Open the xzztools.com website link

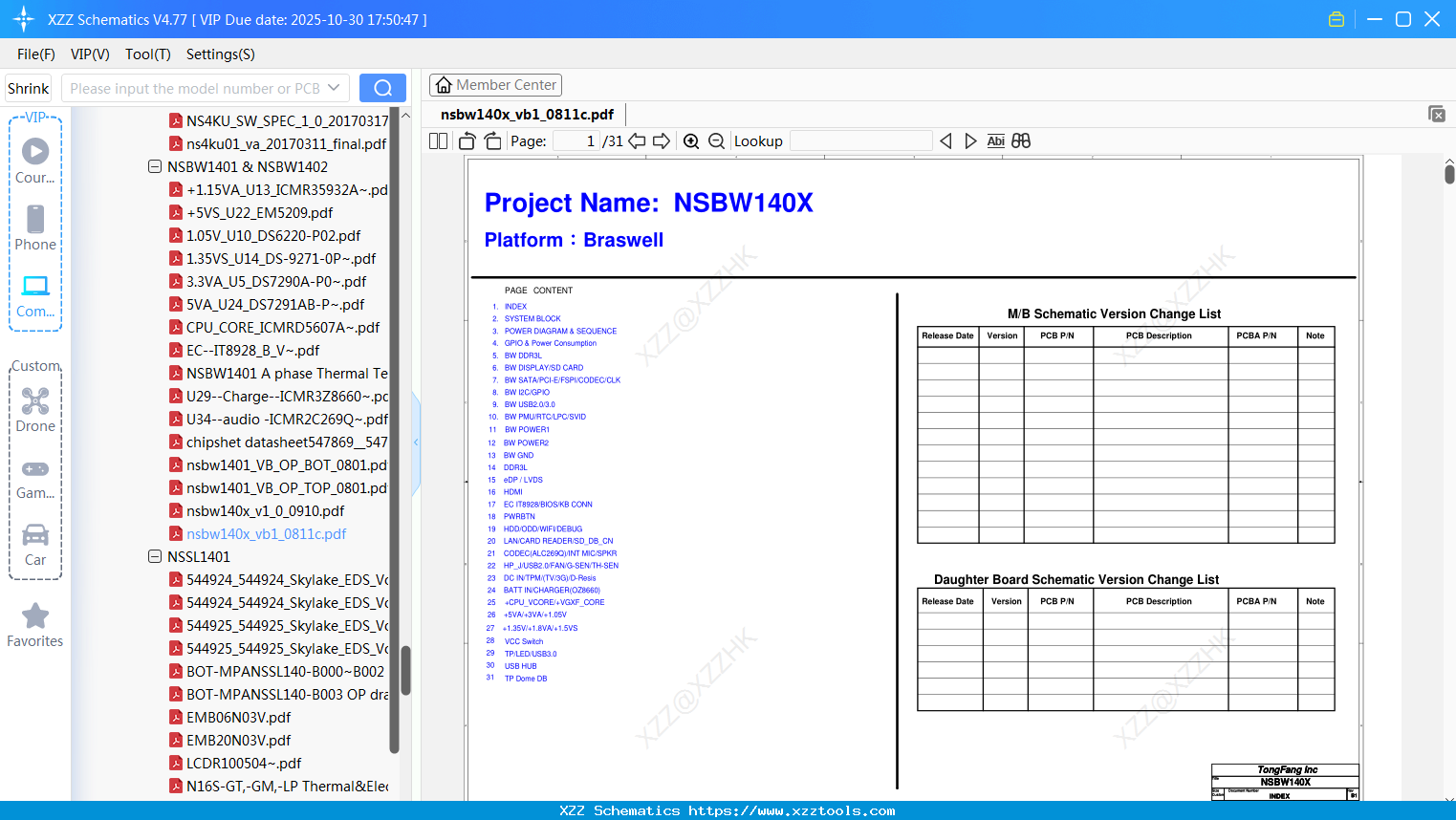coord(792,810)
